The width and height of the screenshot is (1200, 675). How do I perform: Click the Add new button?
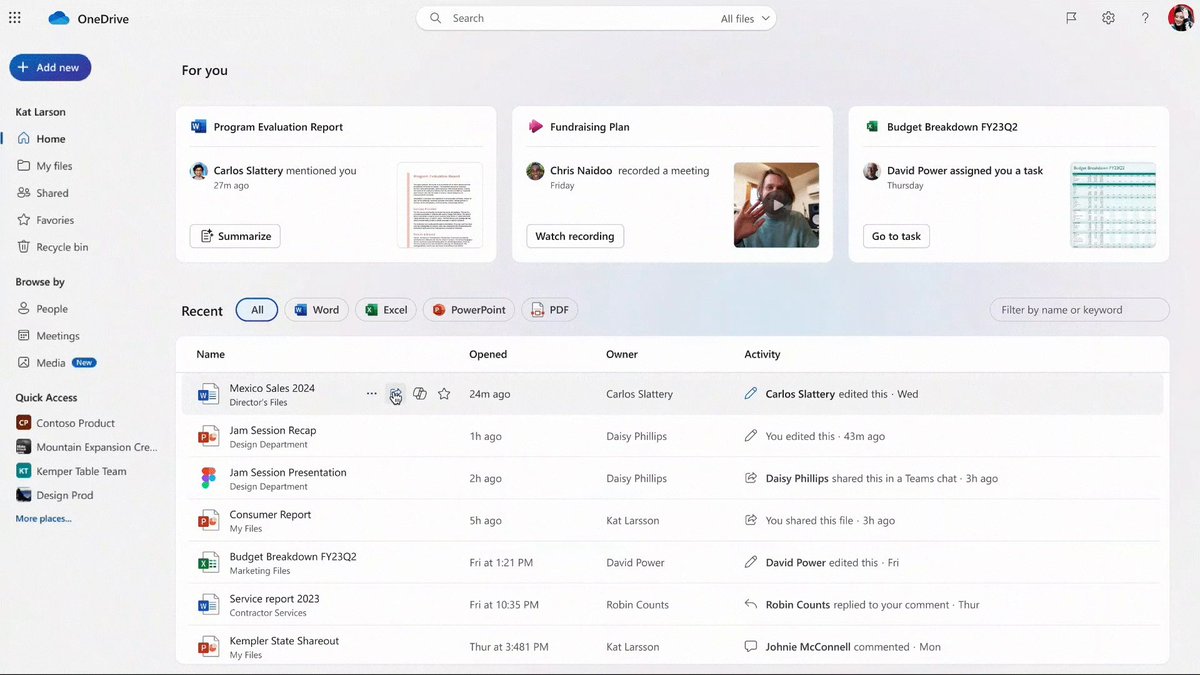tap(50, 67)
